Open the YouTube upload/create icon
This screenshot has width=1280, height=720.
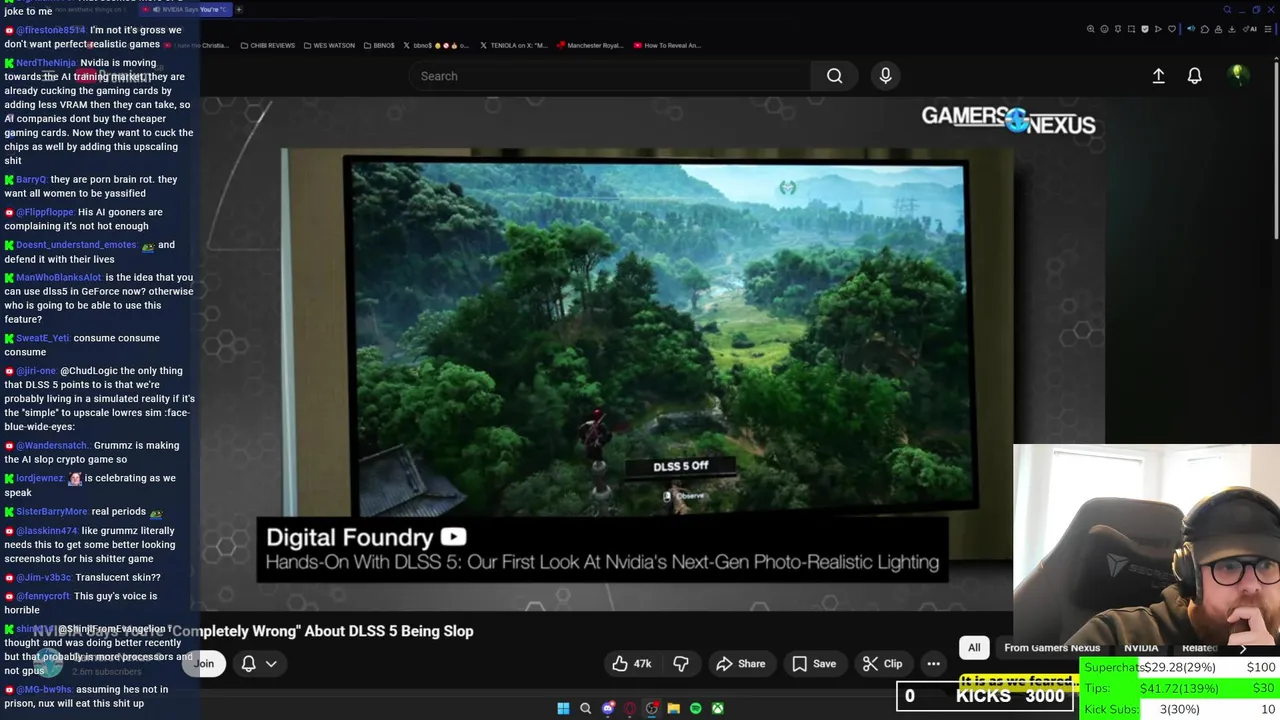click(1158, 76)
